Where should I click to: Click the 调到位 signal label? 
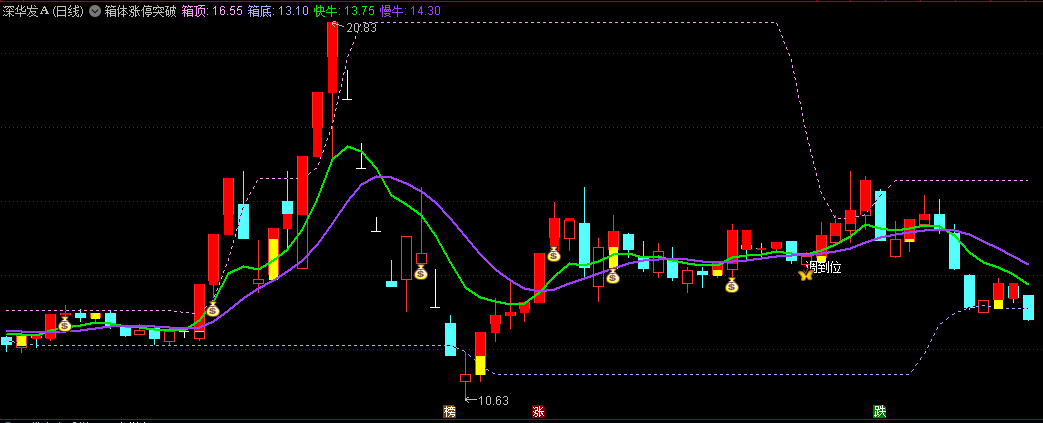point(823,267)
